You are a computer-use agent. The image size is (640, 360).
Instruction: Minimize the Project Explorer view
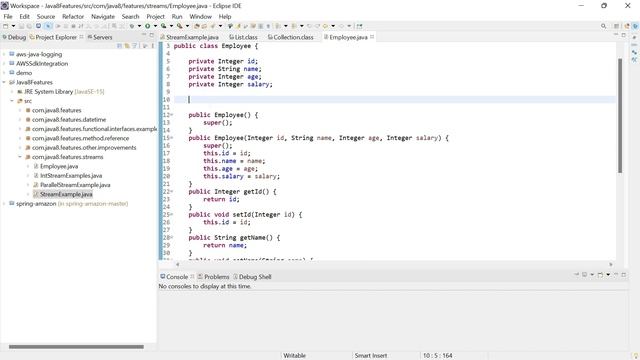click(144, 35)
